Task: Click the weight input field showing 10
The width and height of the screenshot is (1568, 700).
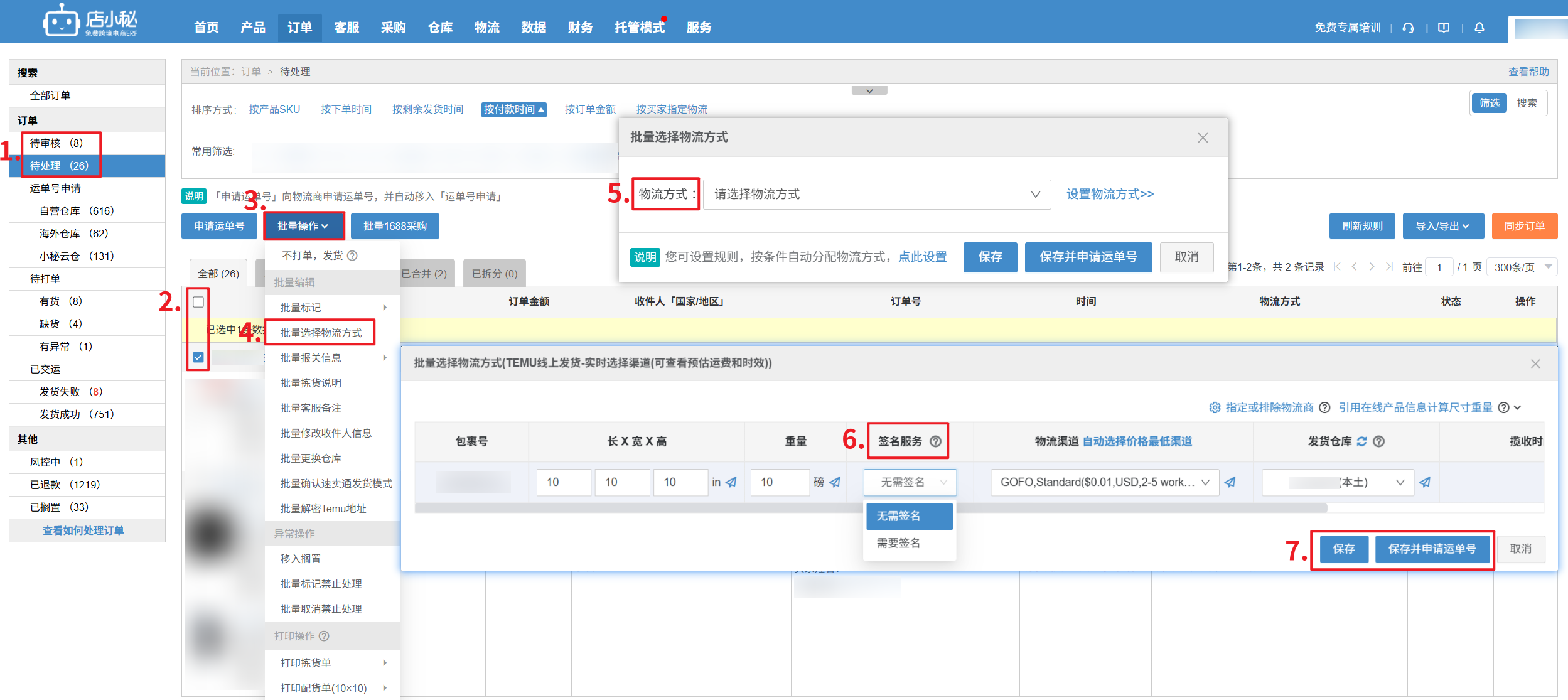Action: [x=780, y=482]
